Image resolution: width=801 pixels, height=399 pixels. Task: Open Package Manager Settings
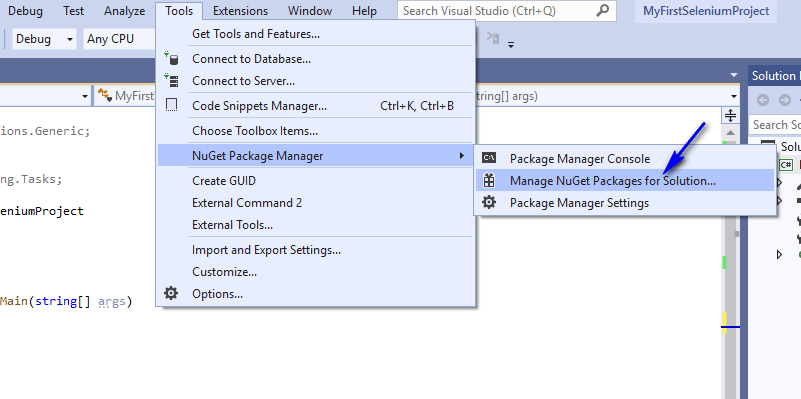(x=625, y=202)
